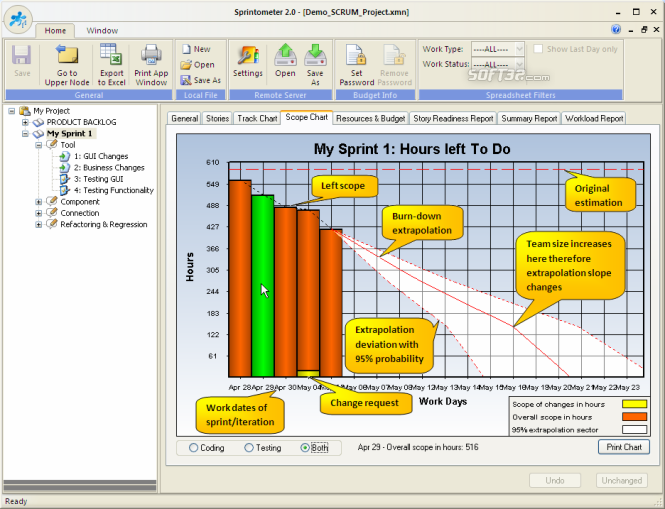Open from Remote Server
665x509 pixels.
[285, 62]
